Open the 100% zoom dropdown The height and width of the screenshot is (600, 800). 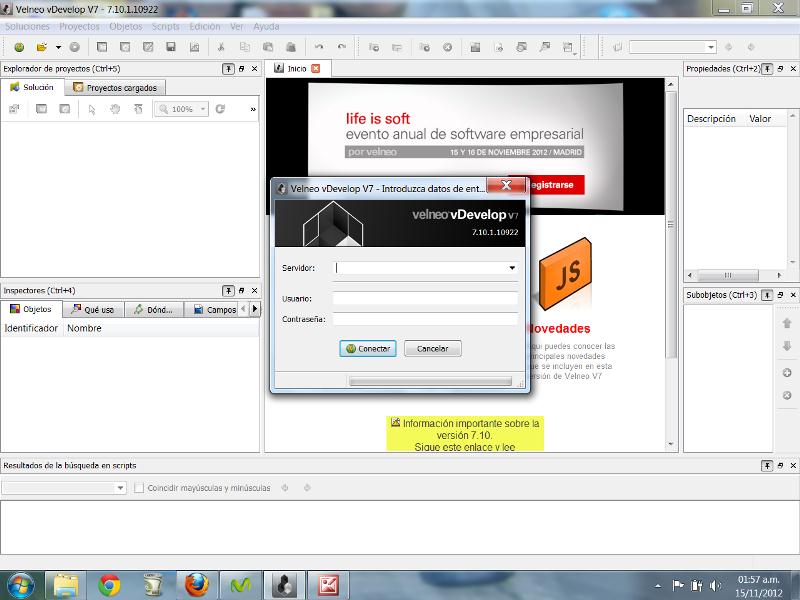coord(203,109)
